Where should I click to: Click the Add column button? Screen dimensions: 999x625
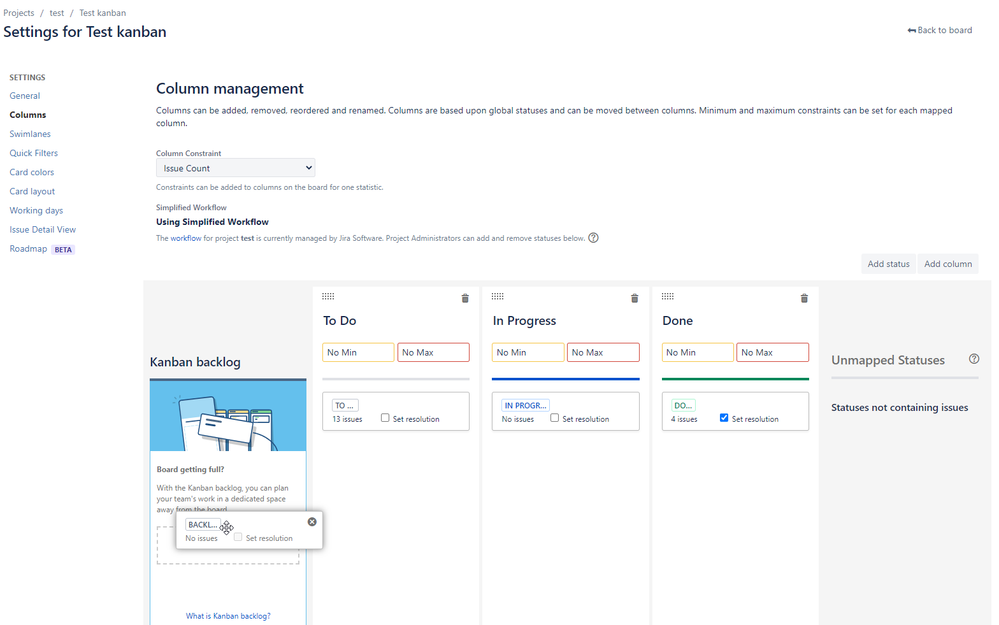tap(948, 264)
